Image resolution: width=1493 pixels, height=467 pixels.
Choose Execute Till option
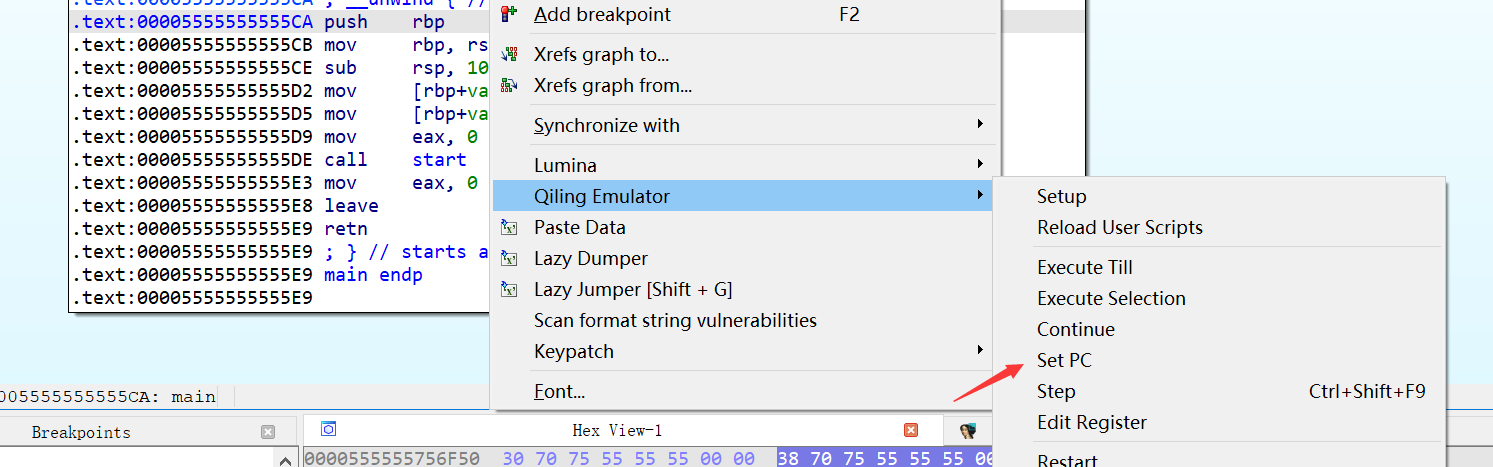pyautogui.click(x=1085, y=267)
